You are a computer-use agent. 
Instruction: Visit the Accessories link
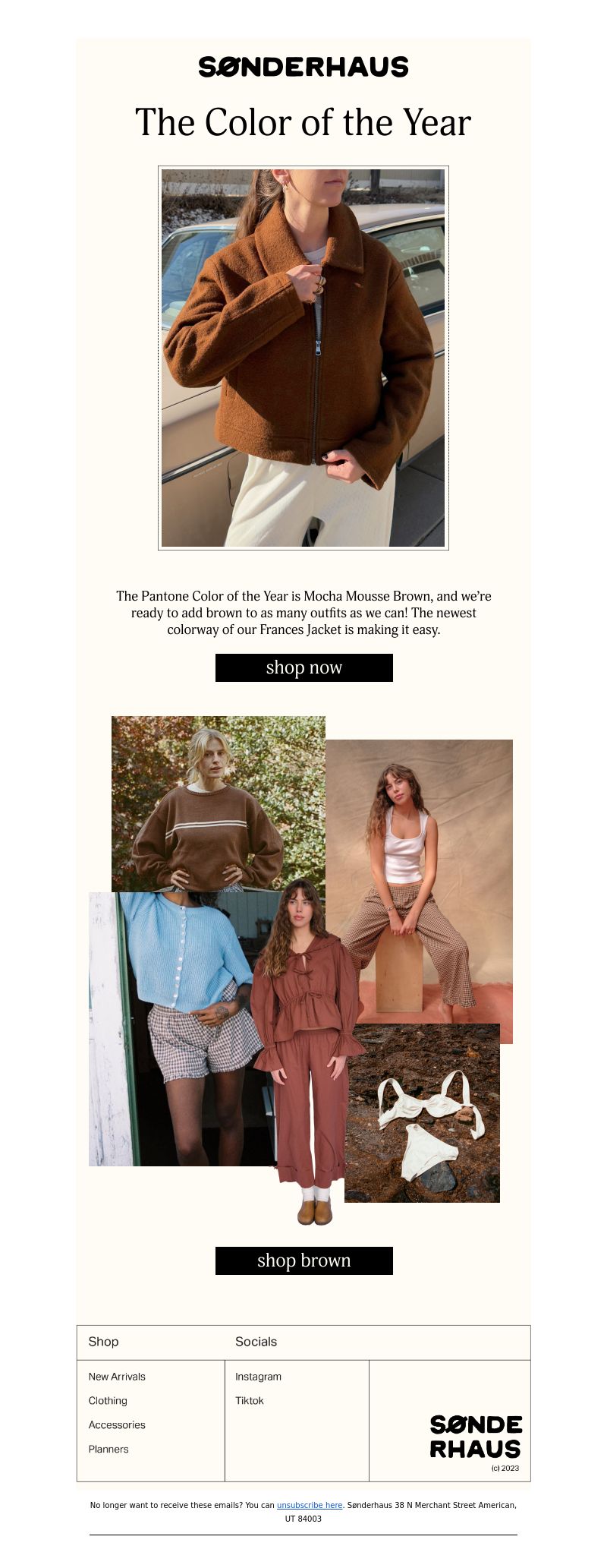pyautogui.click(x=117, y=1425)
